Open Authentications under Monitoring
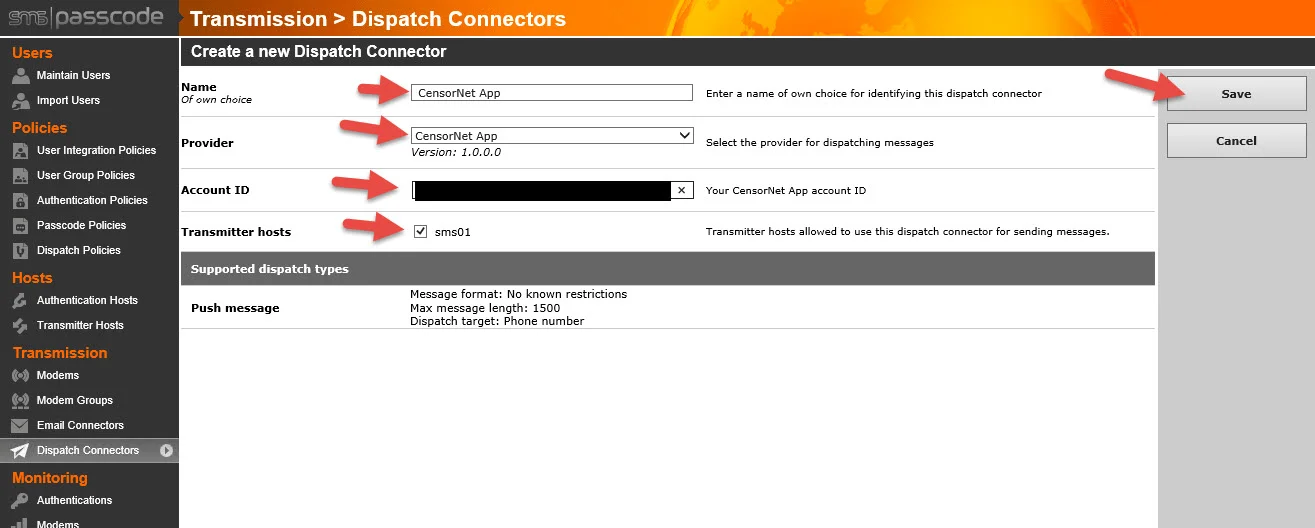The width and height of the screenshot is (1315, 528). click(74, 501)
